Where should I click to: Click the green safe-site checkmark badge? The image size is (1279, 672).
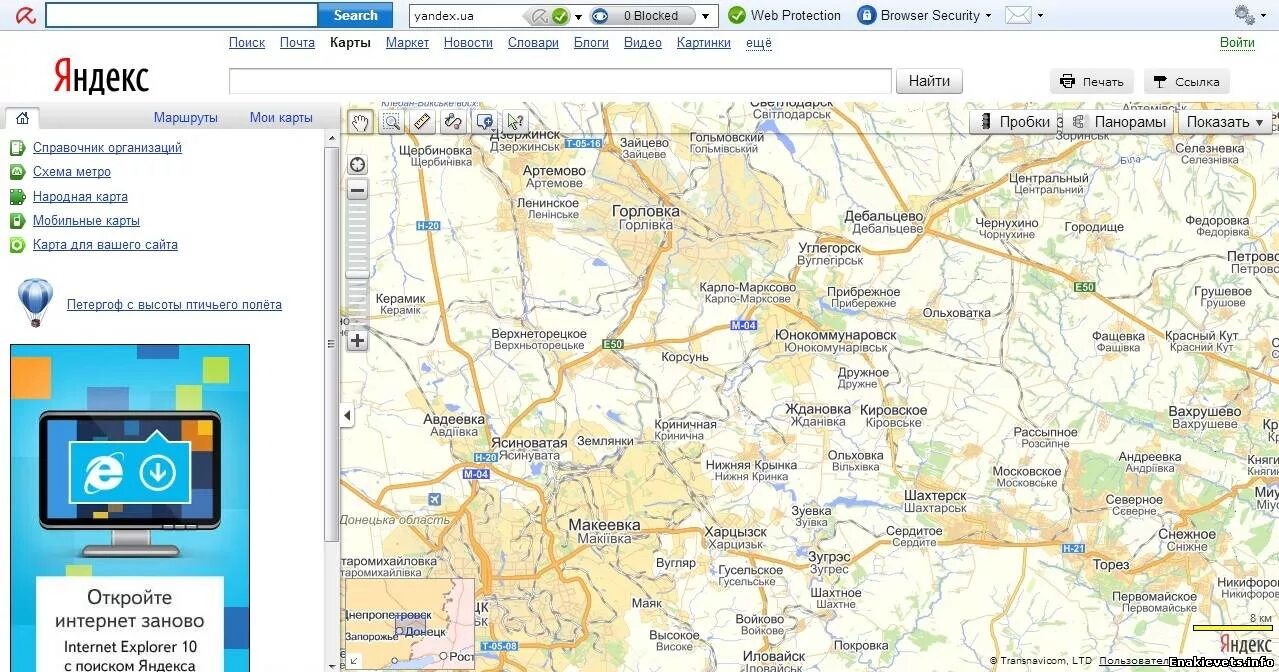tap(560, 16)
